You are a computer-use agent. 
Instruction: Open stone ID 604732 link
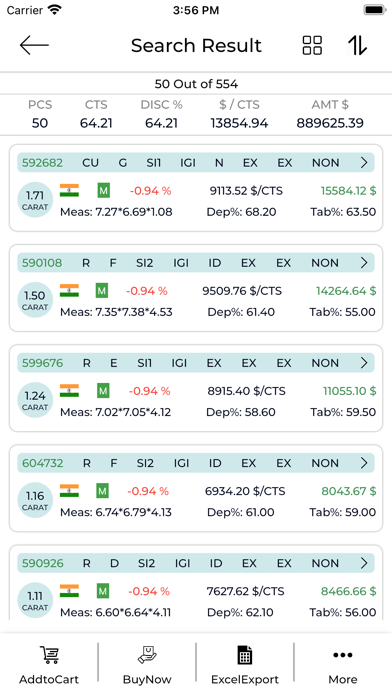tap(43, 463)
